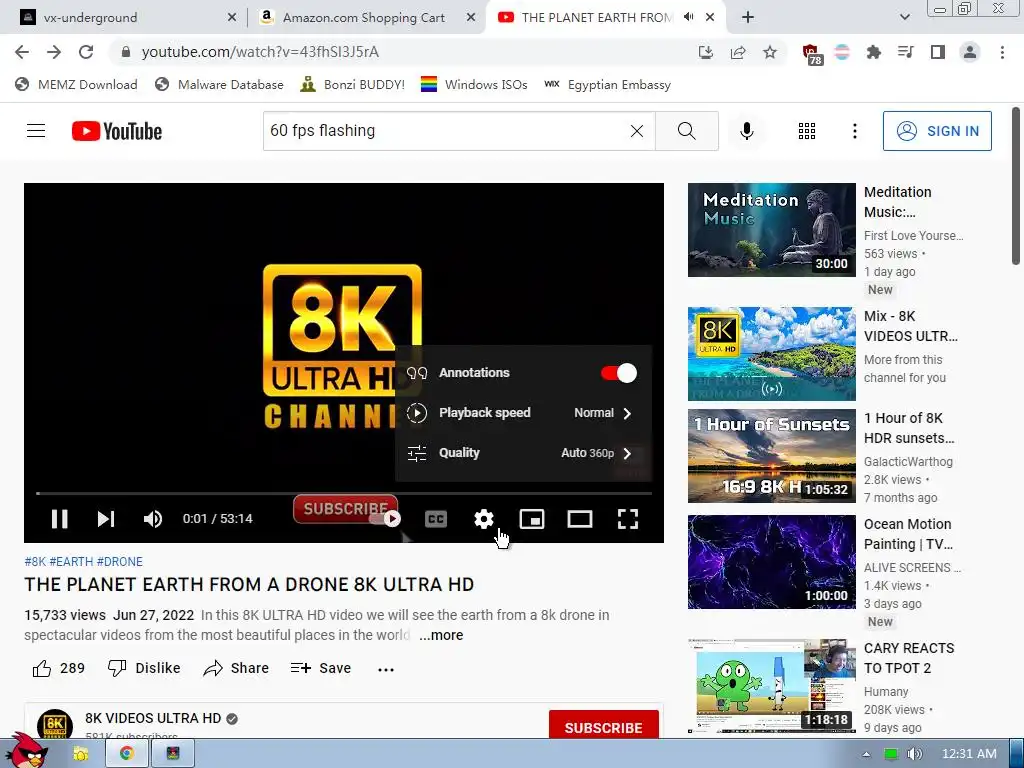Pause the video with pause button
This screenshot has width=1024, height=768.
pos(59,519)
